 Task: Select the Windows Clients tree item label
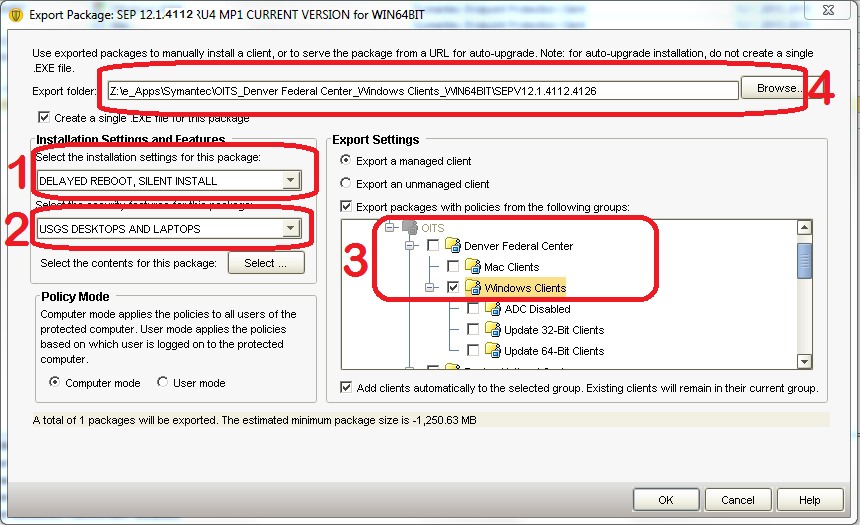pyautogui.click(x=525, y=287)
